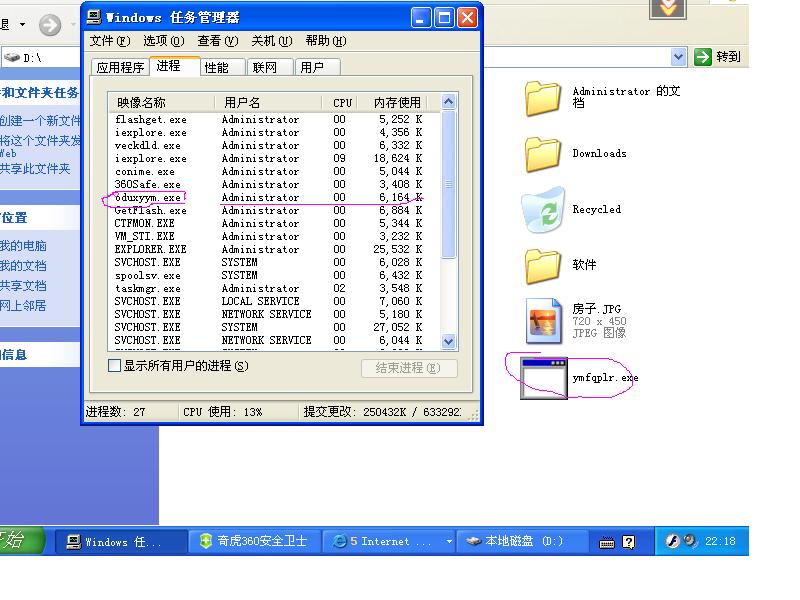The image size is (800, 600).
Task: Switch to the 用户 tab
Action: pyautogui.click(x=317, y=67)
